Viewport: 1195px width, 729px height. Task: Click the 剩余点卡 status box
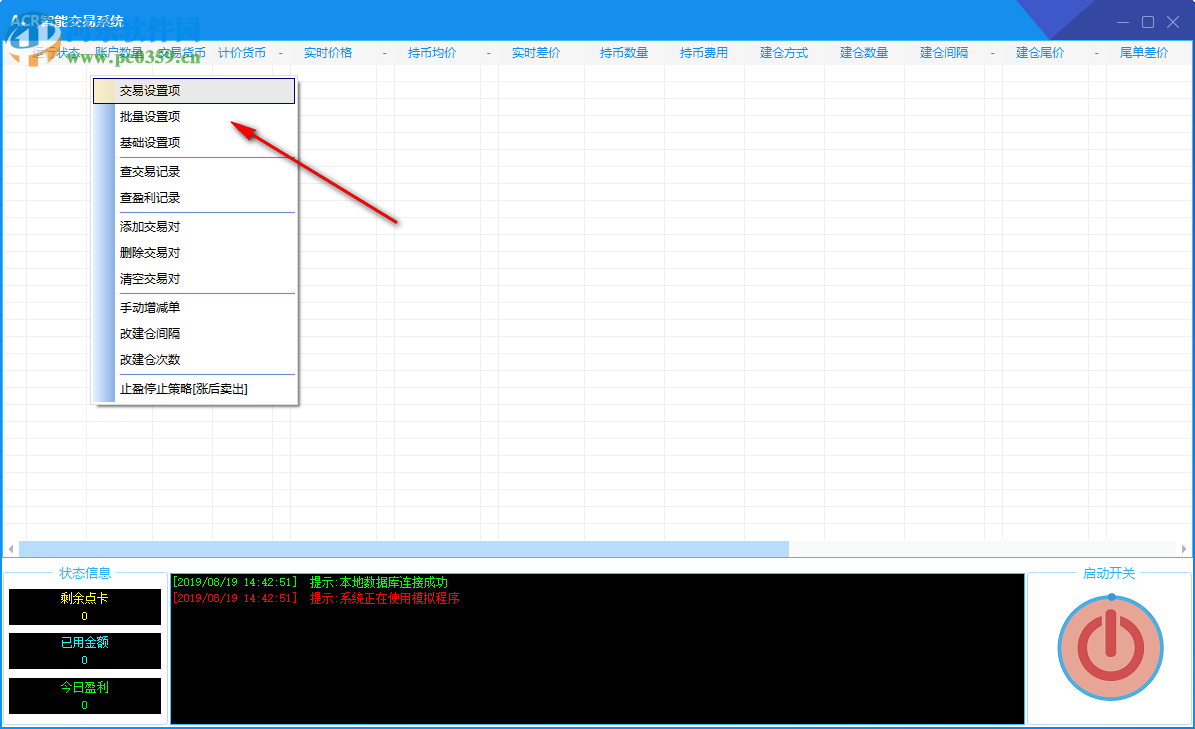(85, 606)
